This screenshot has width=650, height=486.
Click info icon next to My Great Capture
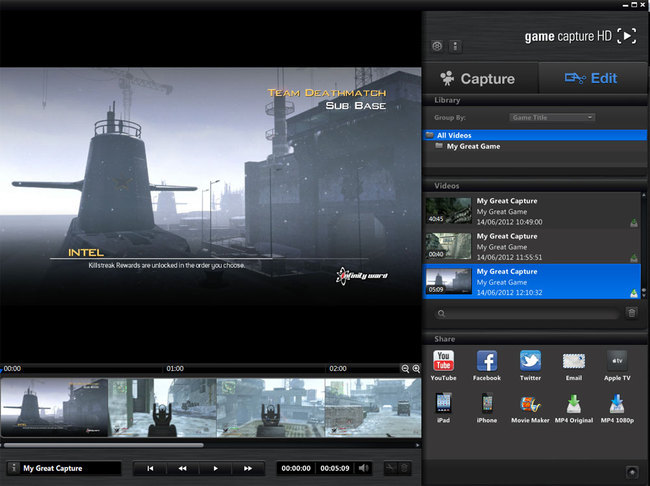(x=13, y=468)
